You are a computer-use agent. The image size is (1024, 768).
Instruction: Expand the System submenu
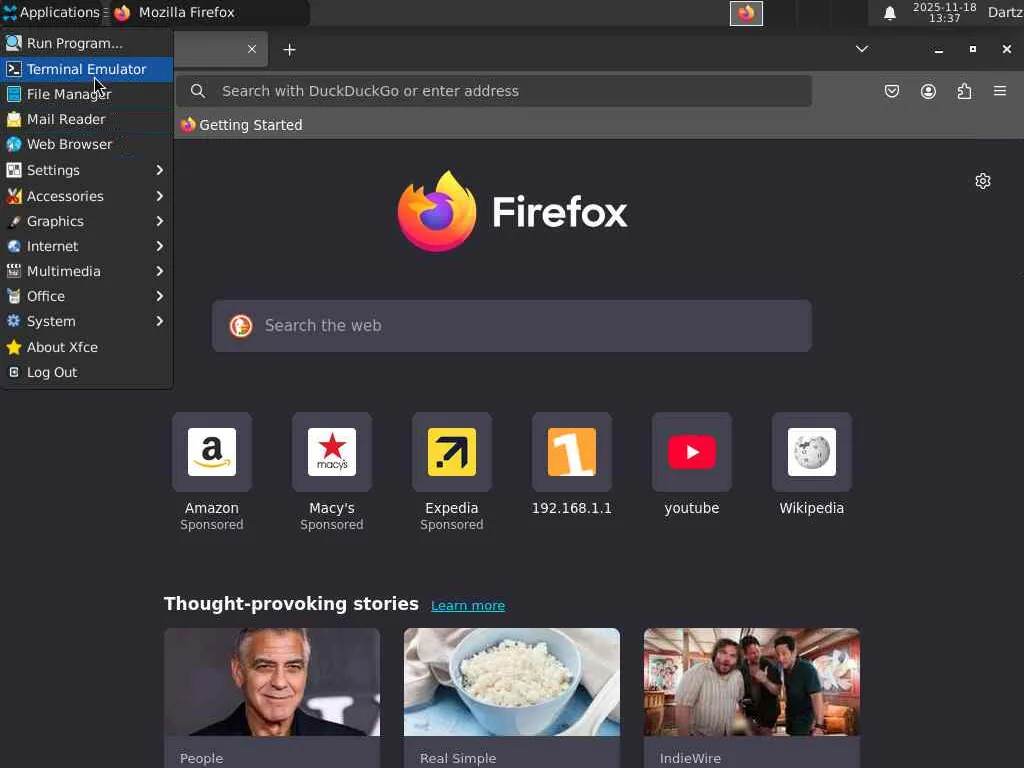click(87, 321)
